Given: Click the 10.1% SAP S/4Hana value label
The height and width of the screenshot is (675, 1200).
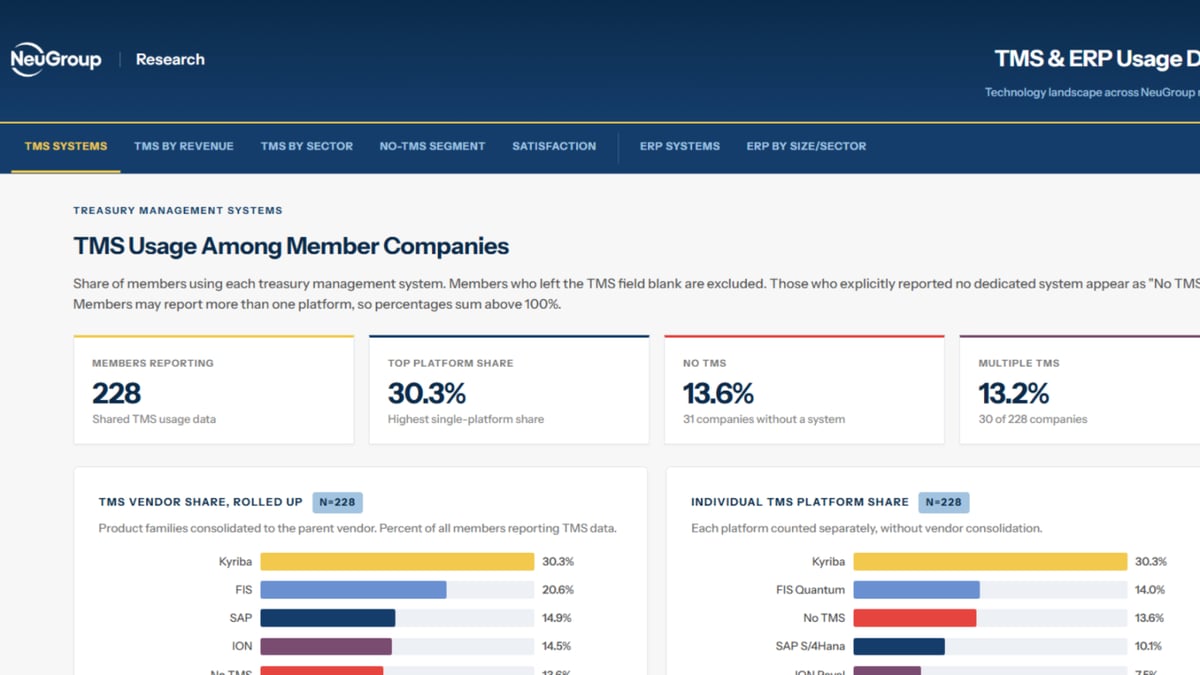Looking at the screenshot, I should point(1150,646).
